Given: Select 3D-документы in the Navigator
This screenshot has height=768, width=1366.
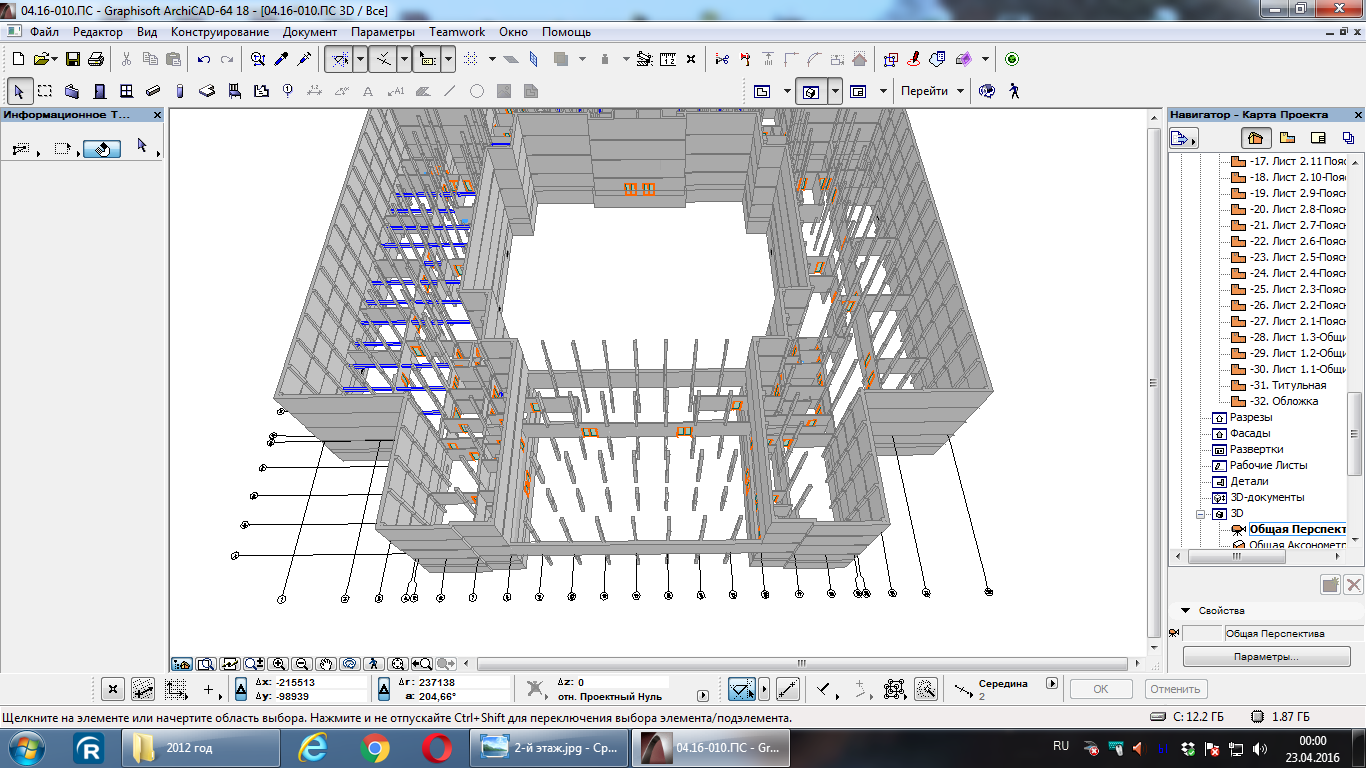Looking at the screenshot, I should click(1267, 497).
